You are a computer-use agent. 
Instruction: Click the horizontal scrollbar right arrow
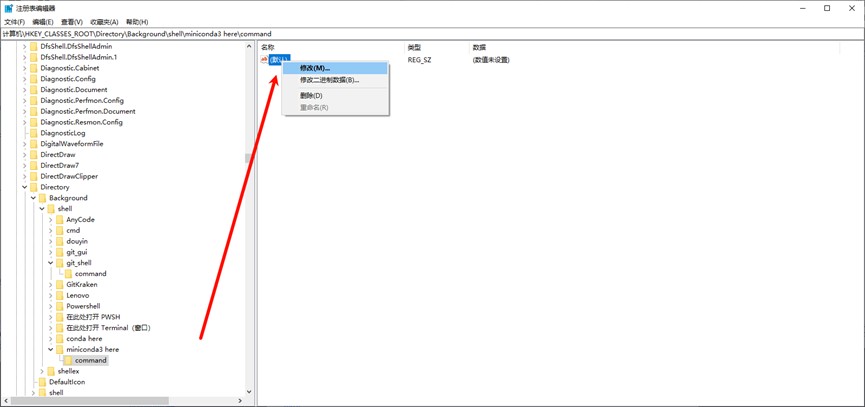[240, 401]
